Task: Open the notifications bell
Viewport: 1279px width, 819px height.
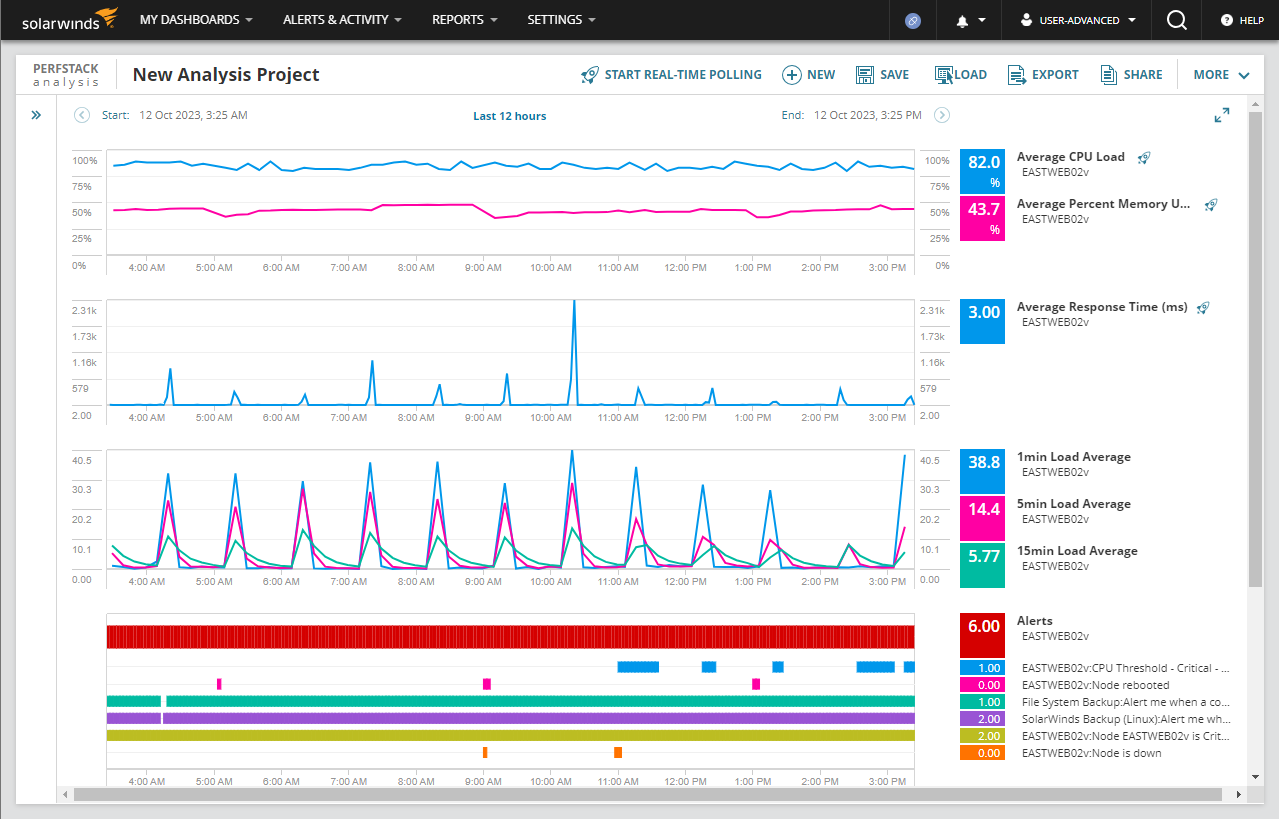Action: (962, 20)
